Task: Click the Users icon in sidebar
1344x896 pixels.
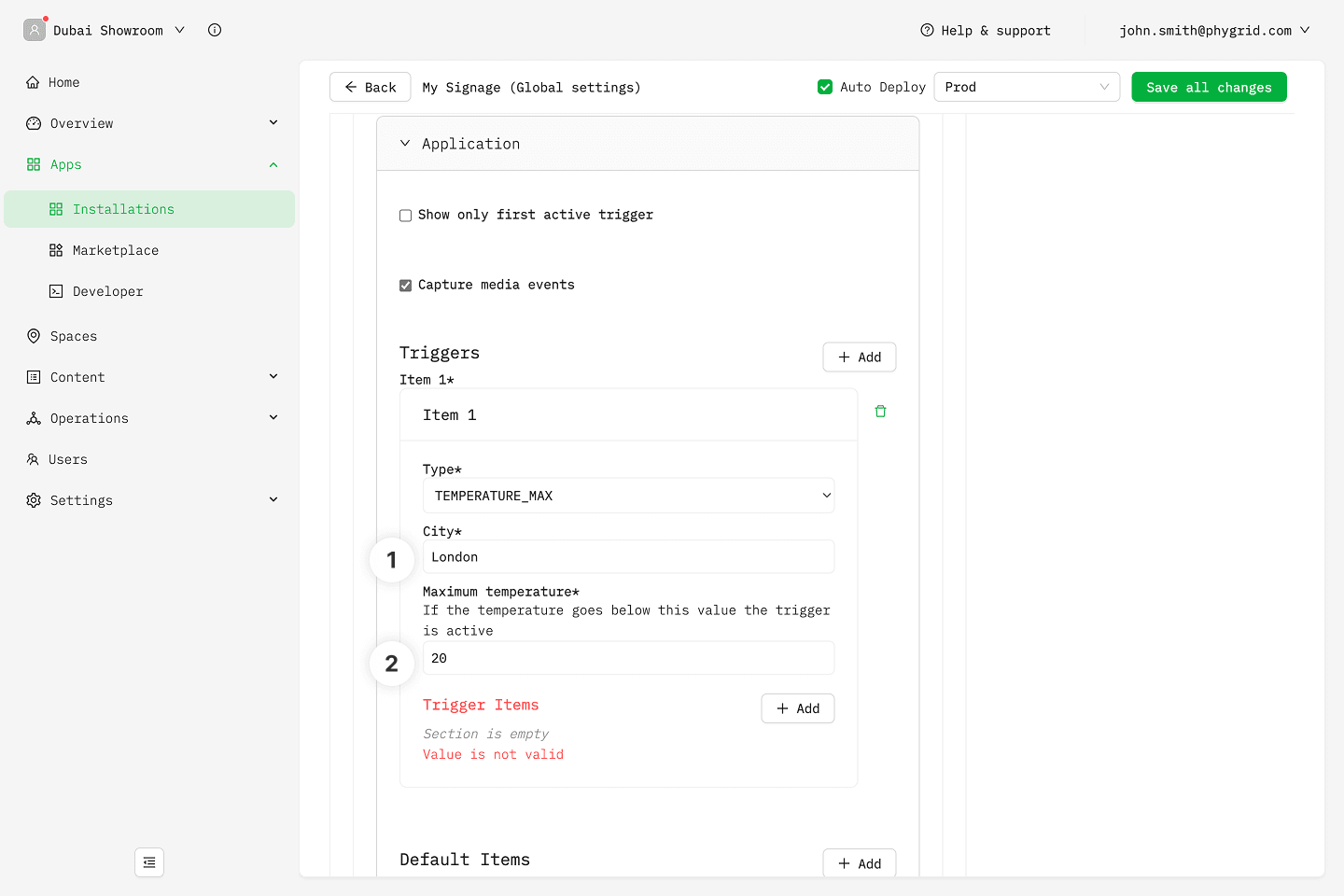Action: coord(34,459)
